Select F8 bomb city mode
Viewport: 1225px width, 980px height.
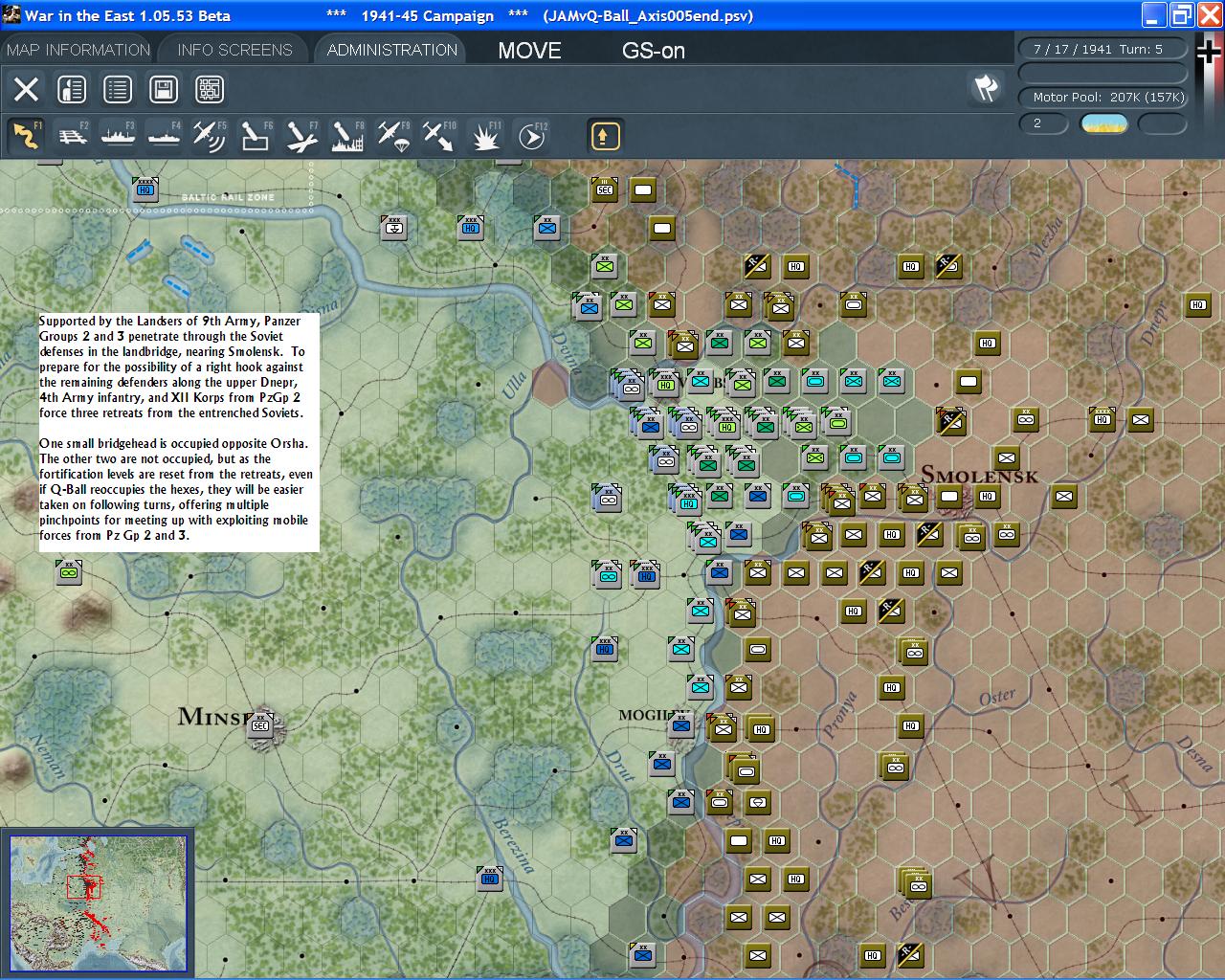pos(347,136)
